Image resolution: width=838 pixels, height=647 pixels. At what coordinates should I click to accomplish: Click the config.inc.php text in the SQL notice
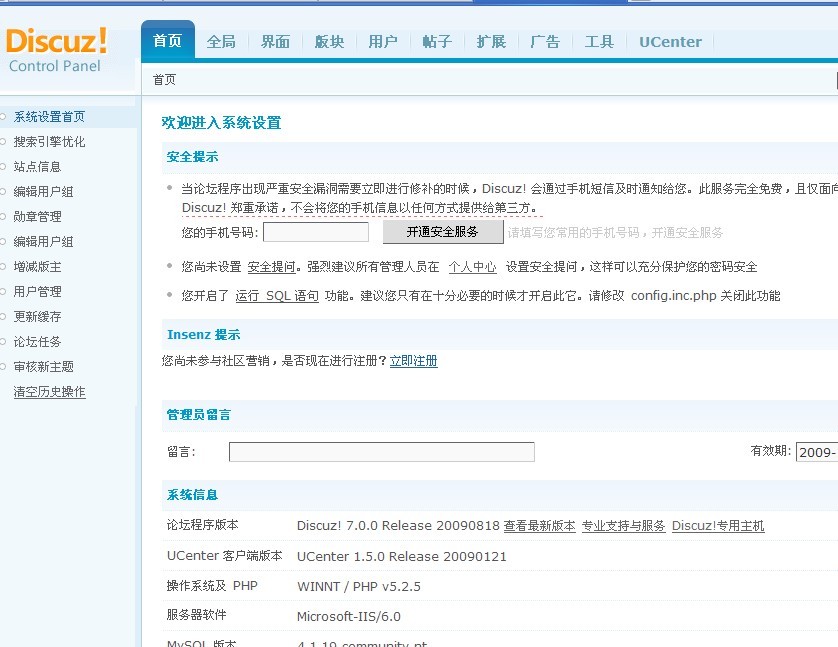tap(673, 295)
